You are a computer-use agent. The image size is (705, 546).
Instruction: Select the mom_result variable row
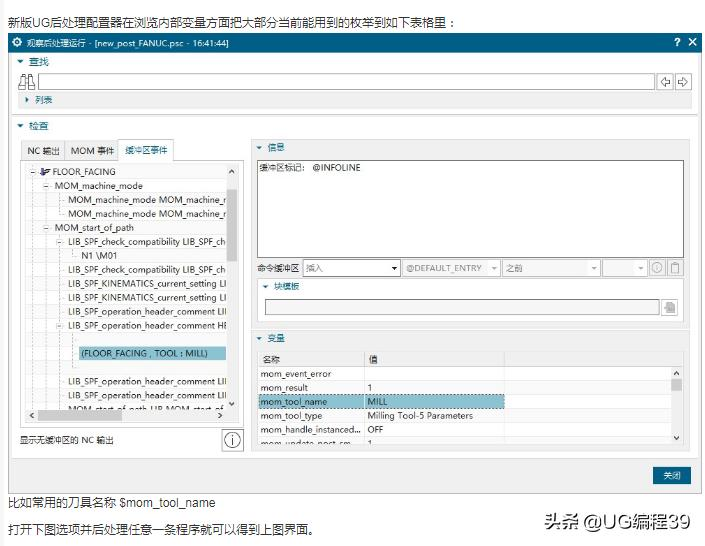pos(381,387)
